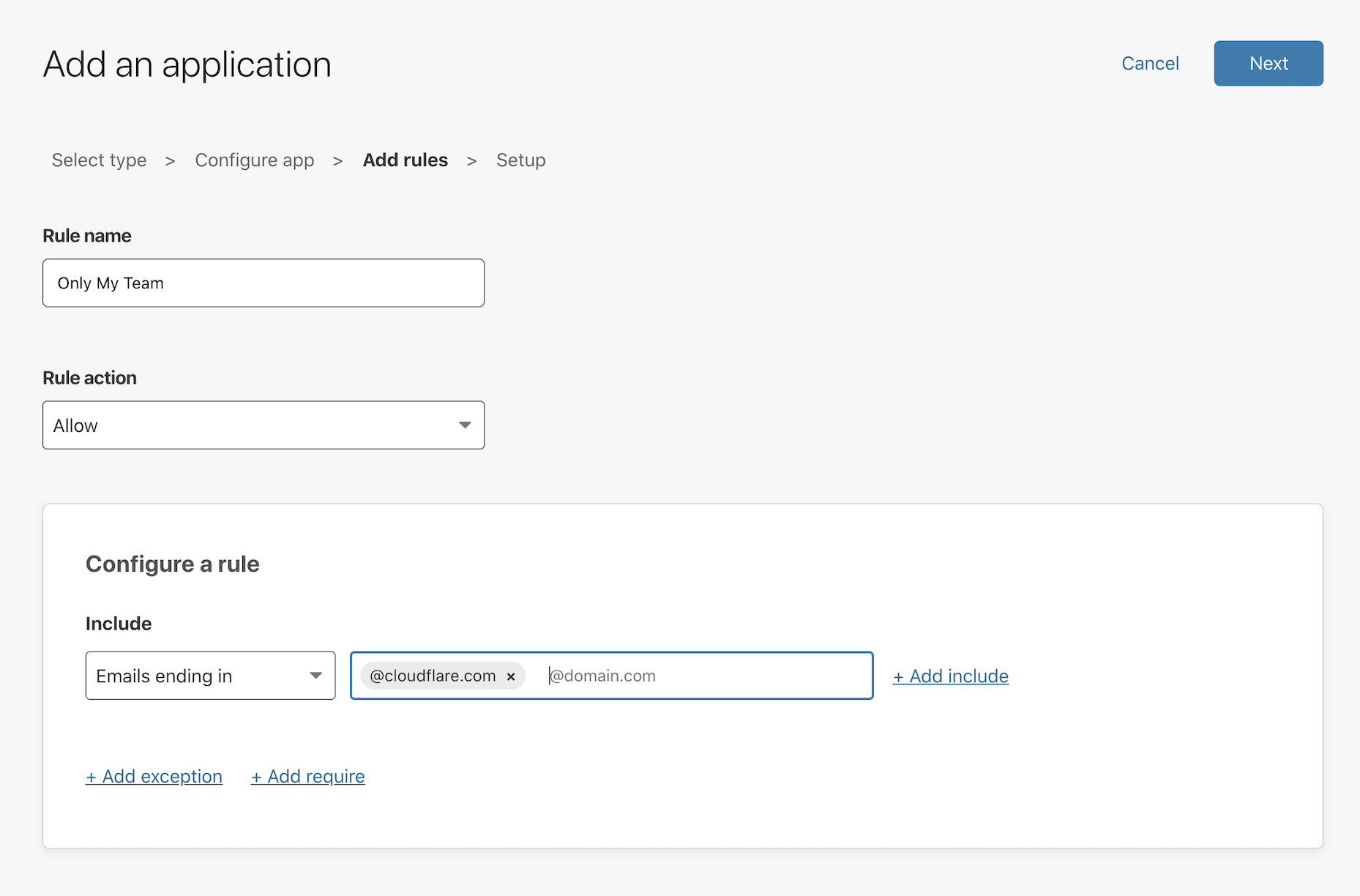The image size is (1360, 896).
Task: Open the Add rules breadcrumb step
Action: click(x=405, y=160)
